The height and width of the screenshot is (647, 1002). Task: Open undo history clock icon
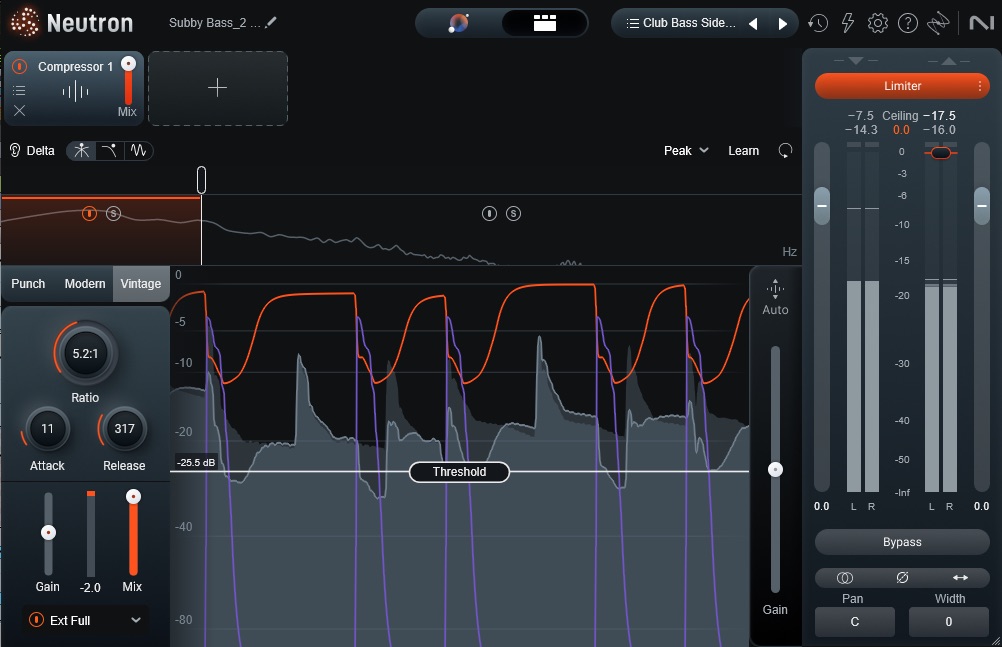click(817, 23)
